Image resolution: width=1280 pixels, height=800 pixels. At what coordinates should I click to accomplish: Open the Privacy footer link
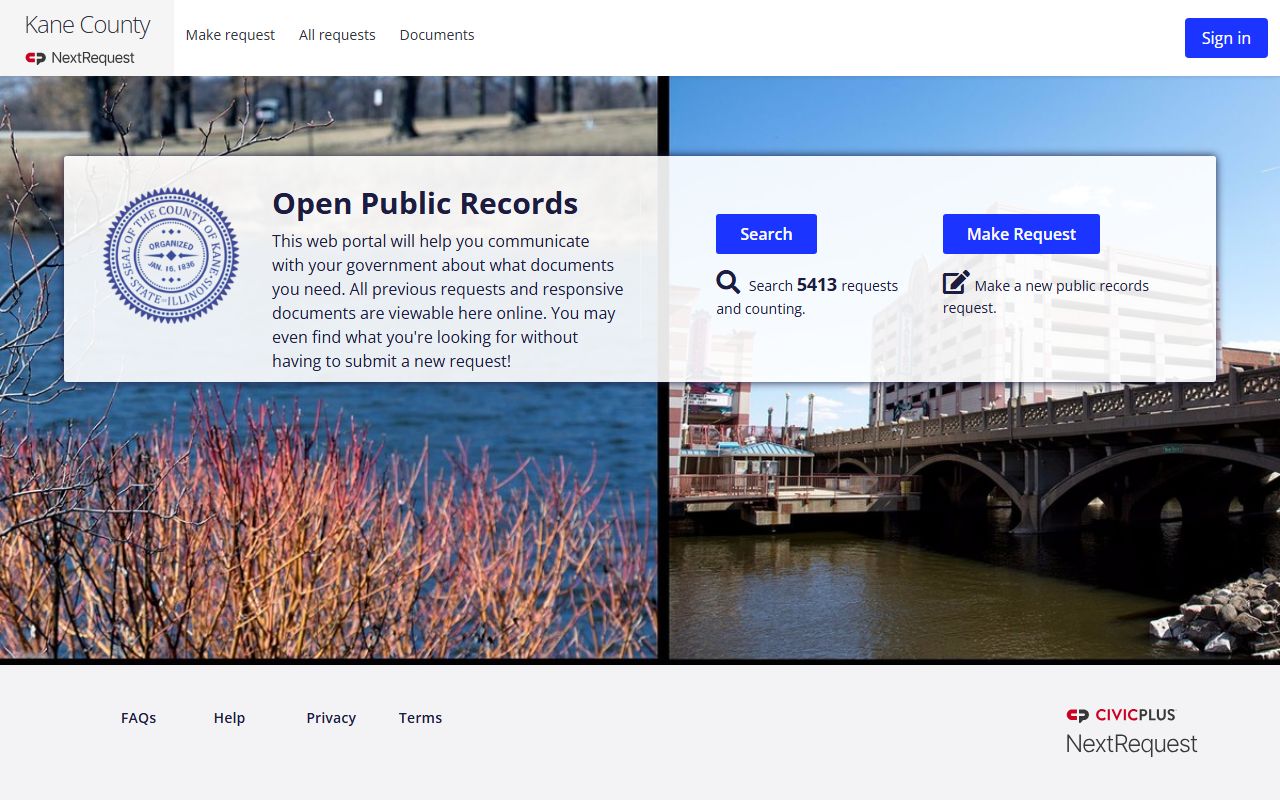coord(331,718)
